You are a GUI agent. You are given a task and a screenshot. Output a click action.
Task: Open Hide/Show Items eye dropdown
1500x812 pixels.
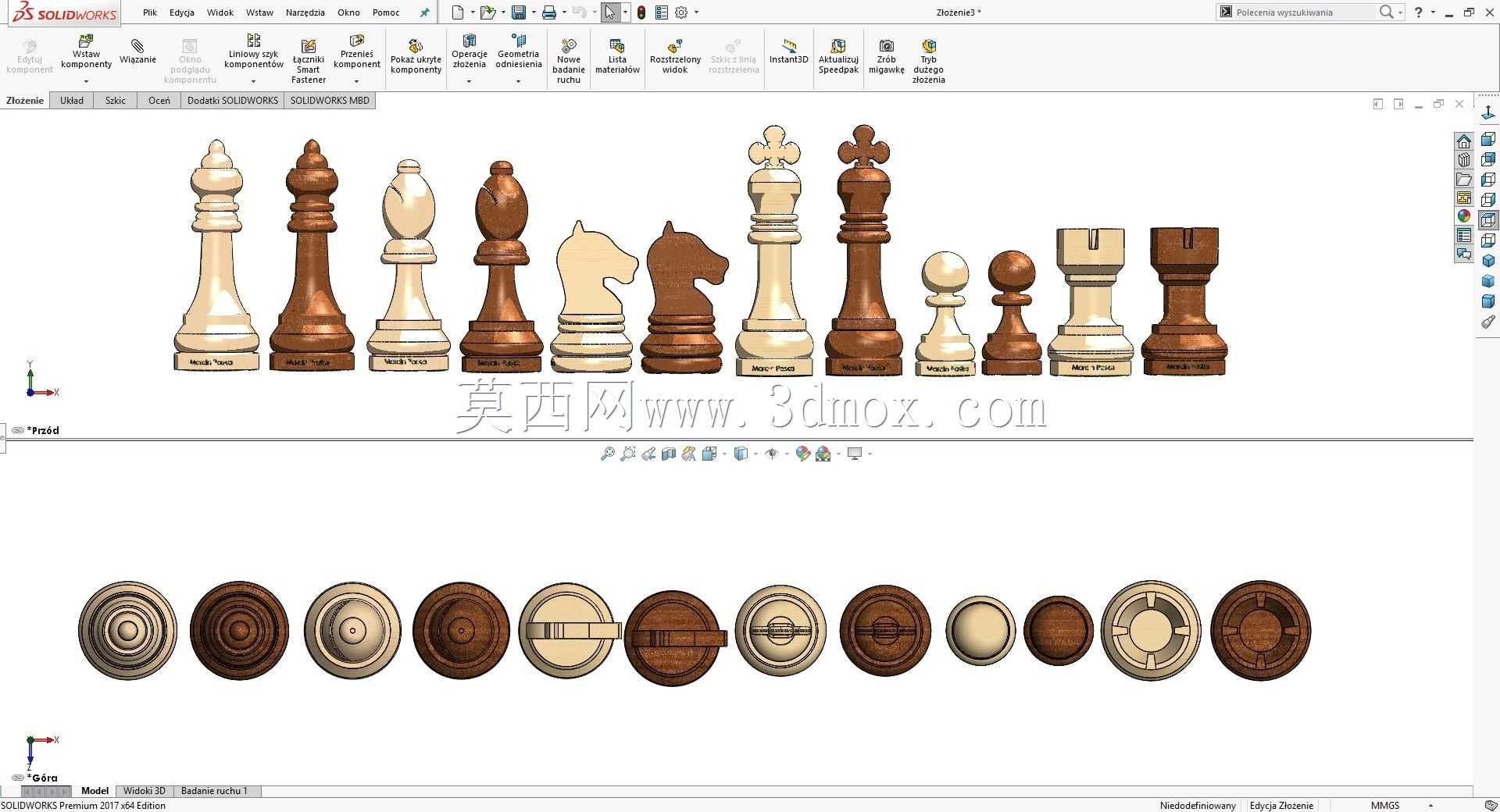(x=786, y=454)
